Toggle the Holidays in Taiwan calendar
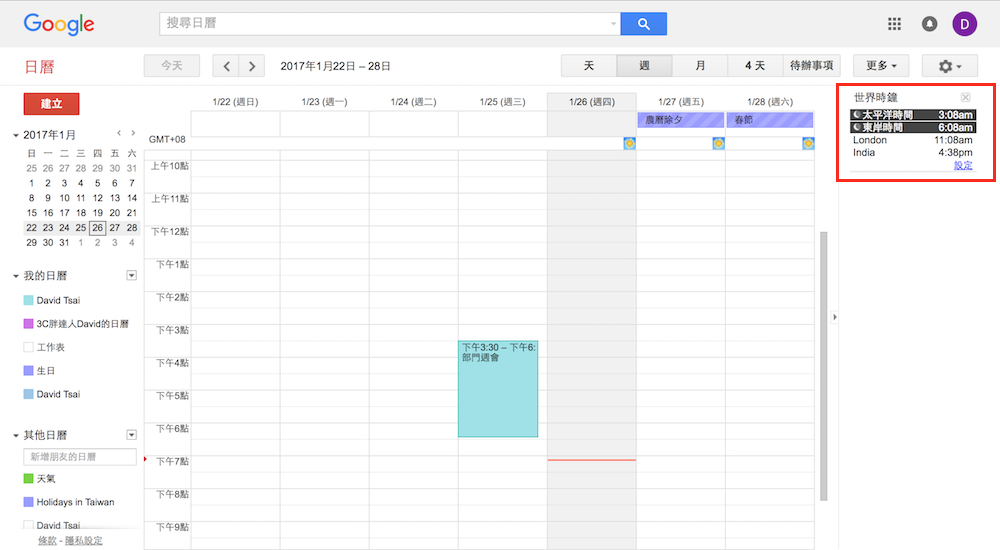This screenshot has width=1000, height=550. click(28, 502)
